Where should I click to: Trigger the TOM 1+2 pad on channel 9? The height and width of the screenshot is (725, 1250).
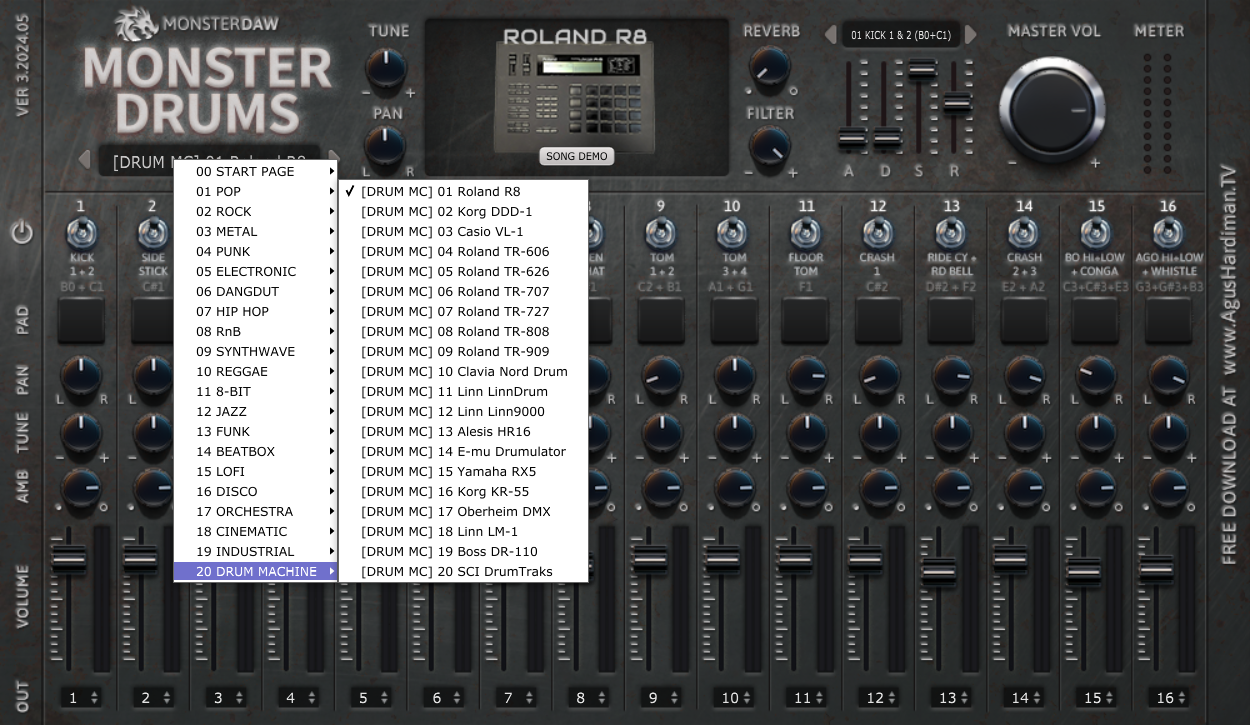click(660, 320)
